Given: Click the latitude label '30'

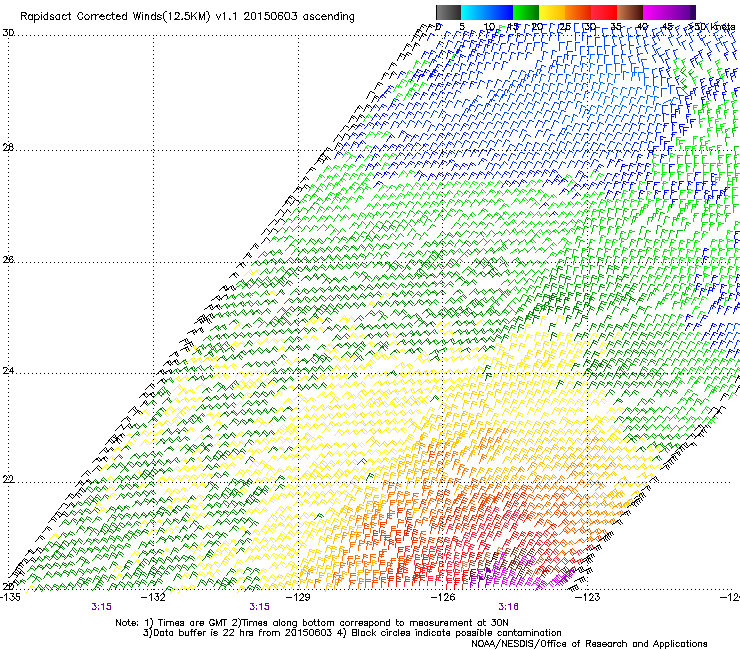Looking at the screenshot, I should pyautogui.click(x=8, y=33).
